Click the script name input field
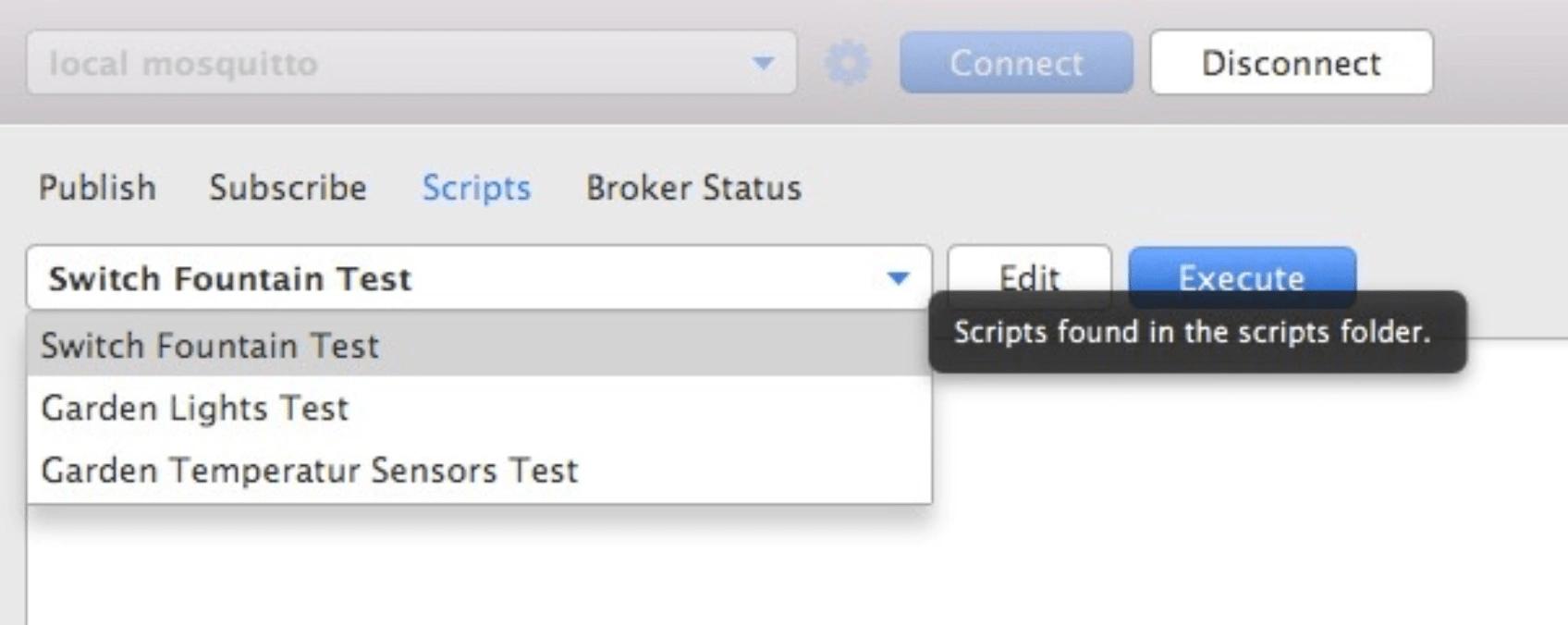Image resolution: width=1568 pixels, height=625 pixels. click(x=370, y=277)
